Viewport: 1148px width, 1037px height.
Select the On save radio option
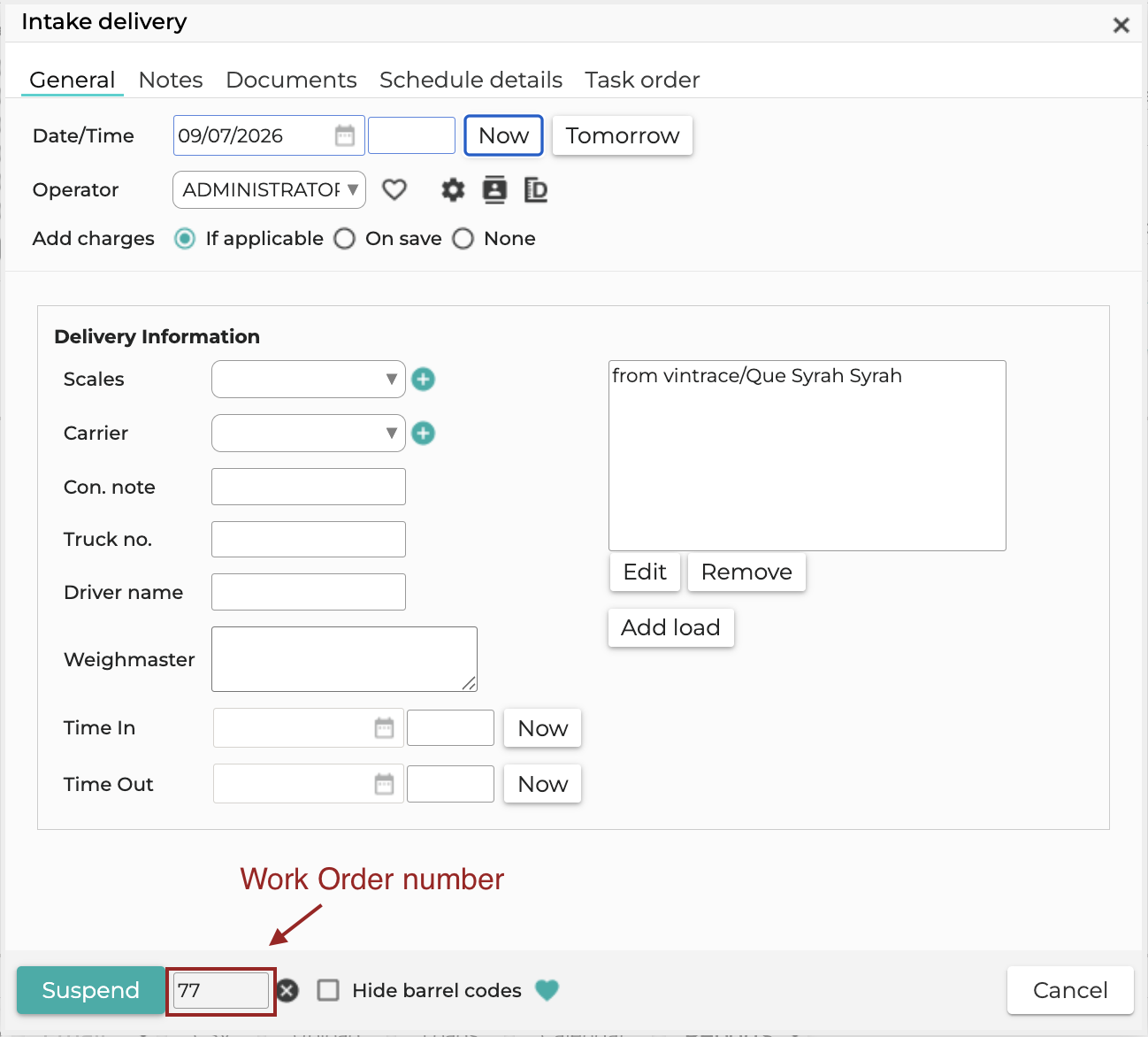(x=345, y=239)
